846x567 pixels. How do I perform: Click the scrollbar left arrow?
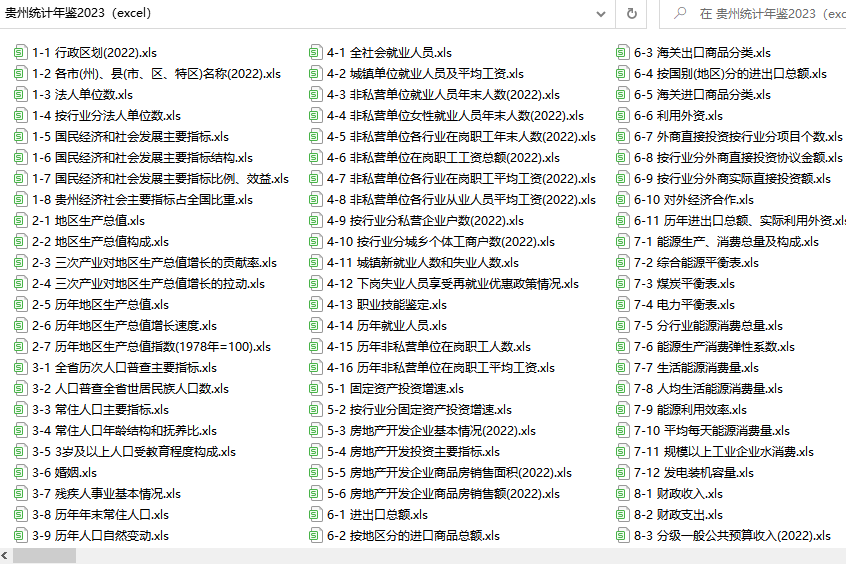click(5, 556)
